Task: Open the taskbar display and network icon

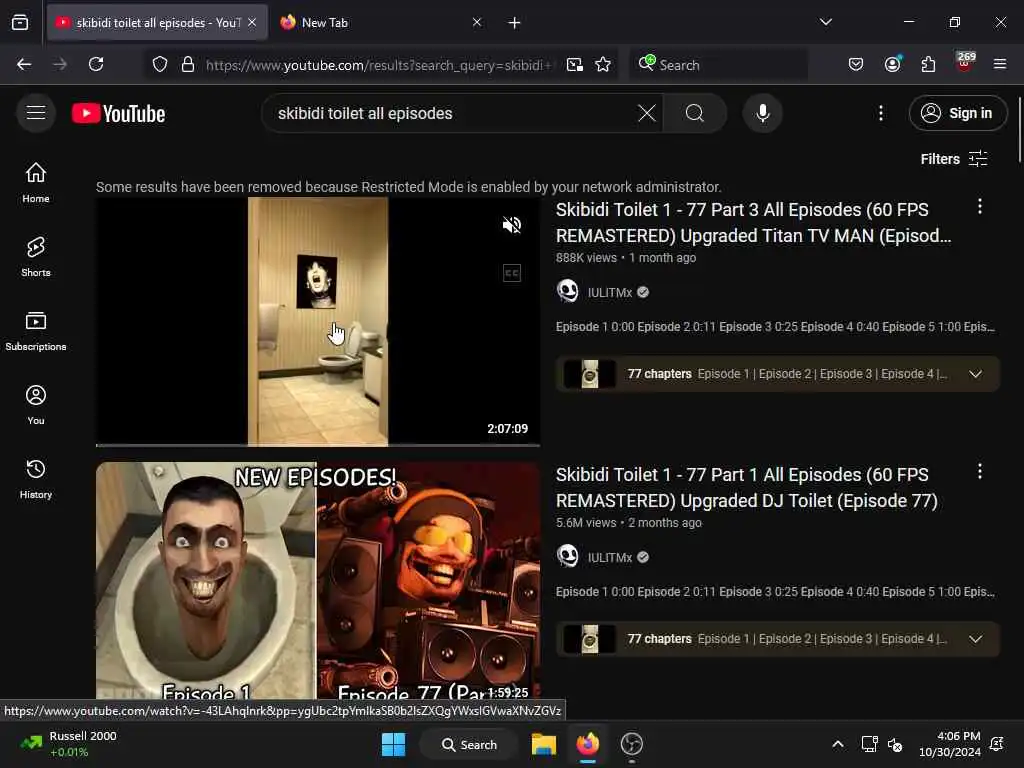Action: pyautogui.click(x=869, y=744)
